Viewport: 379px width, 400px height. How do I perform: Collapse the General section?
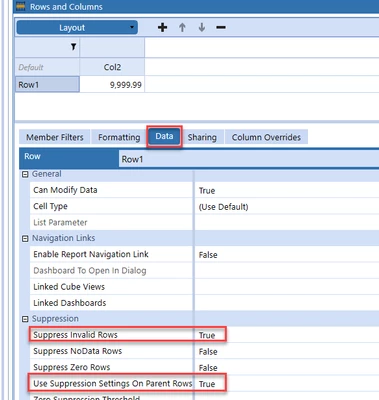pyautogui.click(x=25, y=174)
